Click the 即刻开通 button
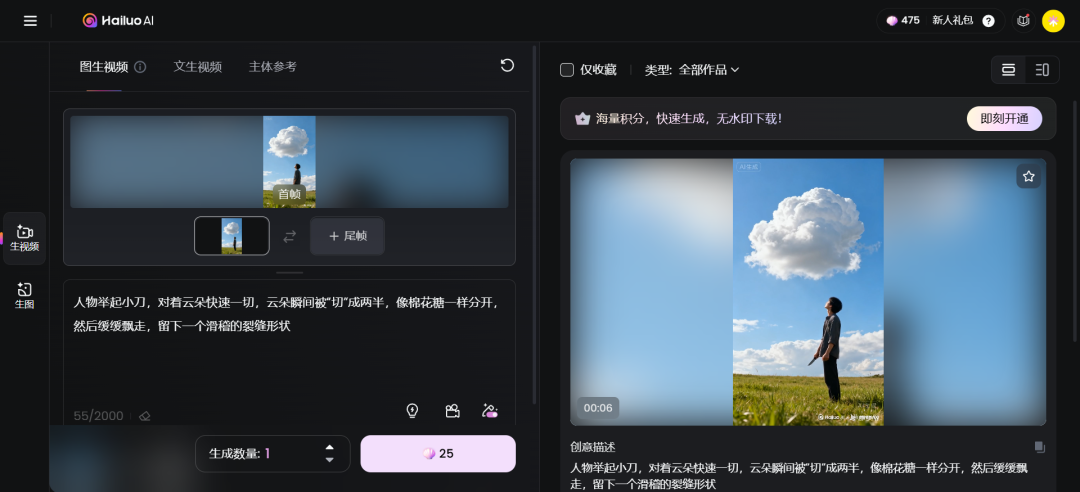Viewport: 1080px width, 492px height. [1004, 119]
